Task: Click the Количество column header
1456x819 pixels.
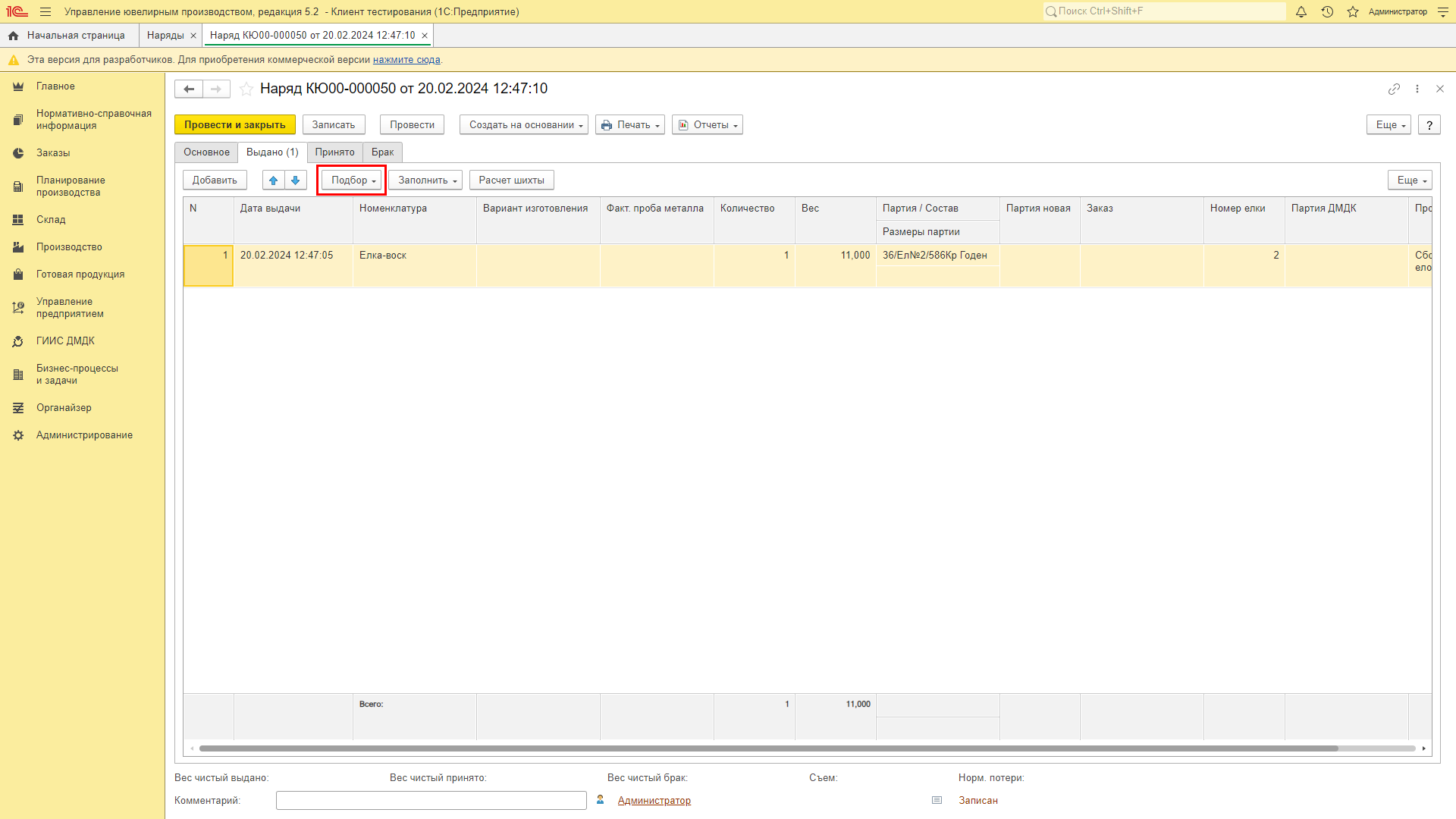Action: click(755, 221)
